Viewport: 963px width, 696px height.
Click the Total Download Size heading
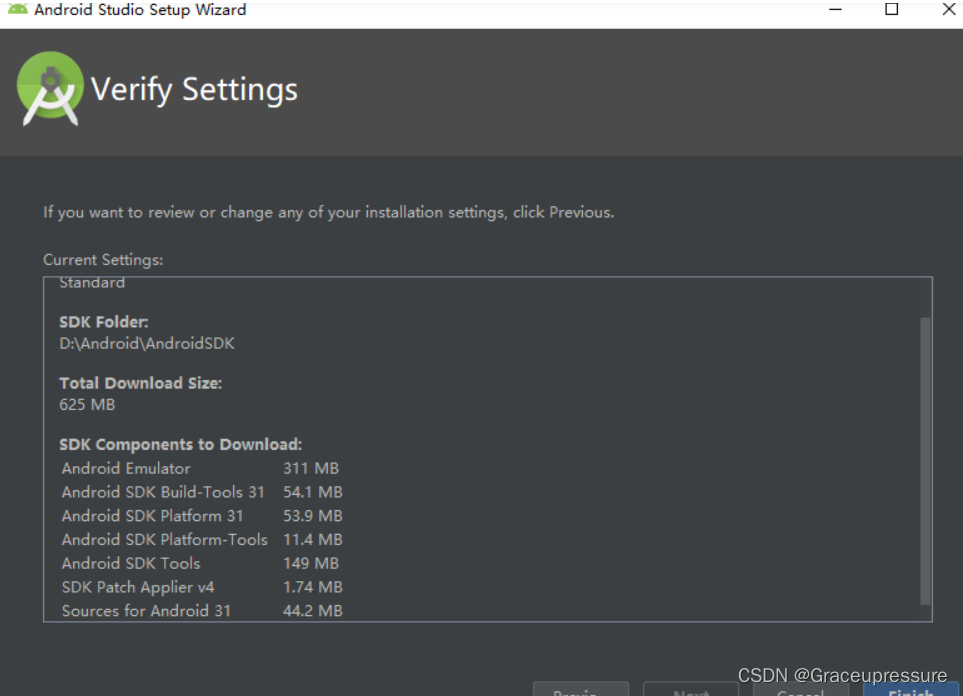coord(141,383)
